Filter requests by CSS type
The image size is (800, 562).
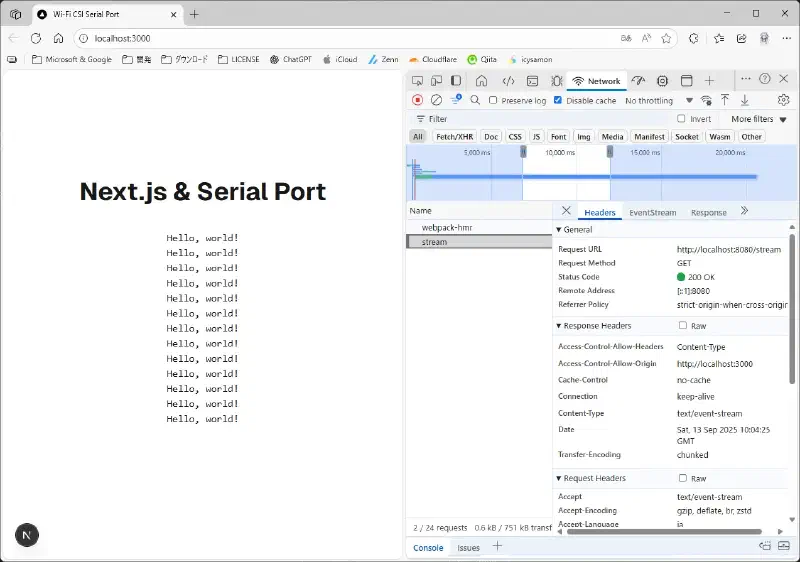click(x=515, y=137)
